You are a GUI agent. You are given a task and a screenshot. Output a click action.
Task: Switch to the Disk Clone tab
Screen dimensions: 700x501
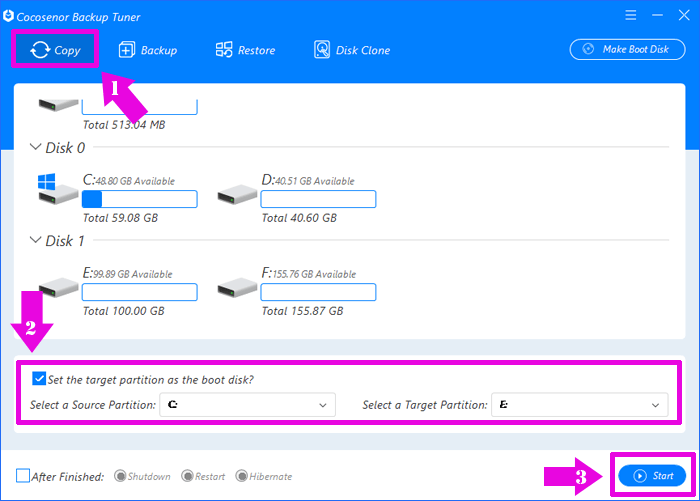[x=352, y=50]
